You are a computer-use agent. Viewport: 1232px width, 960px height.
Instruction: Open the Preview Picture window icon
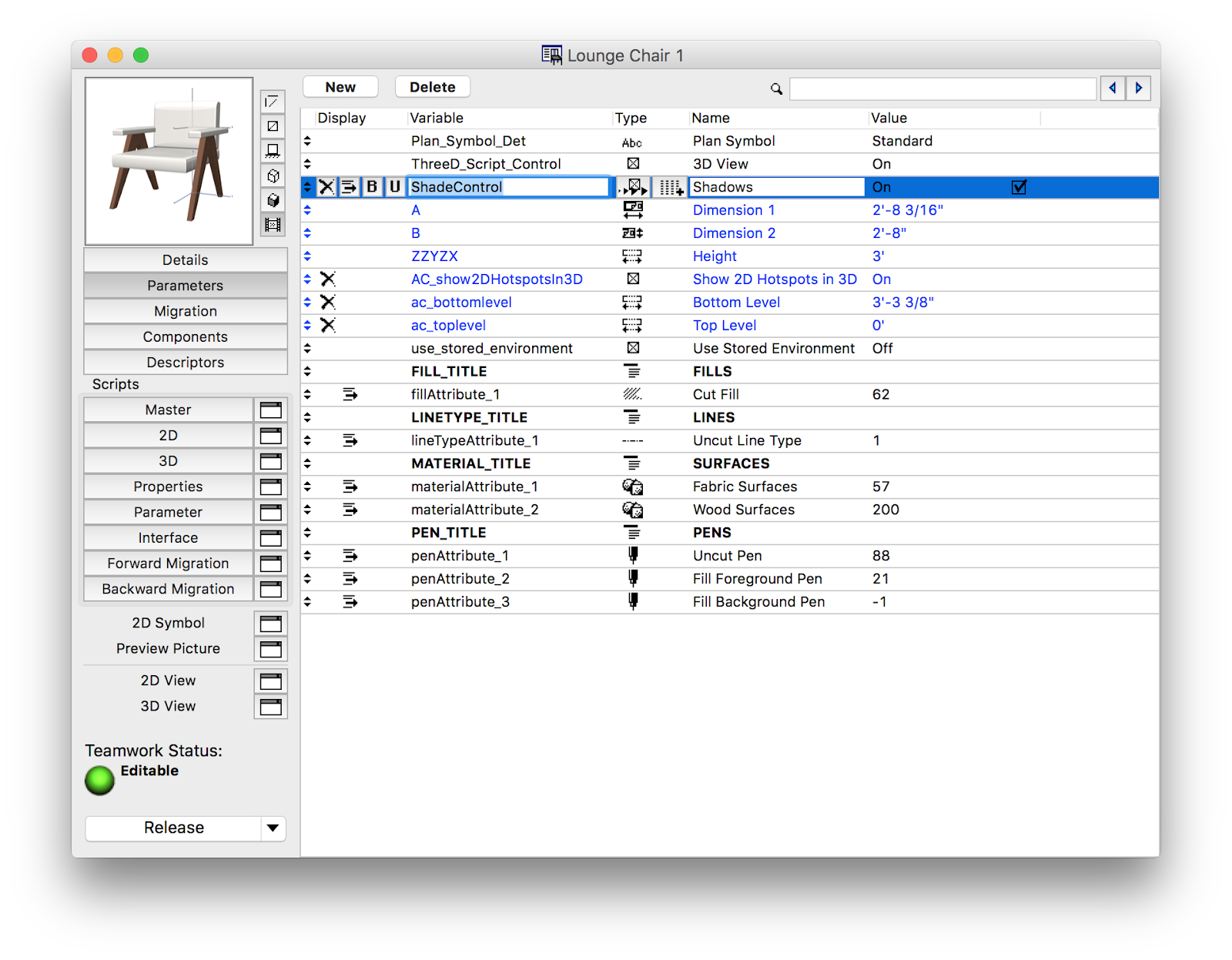tap(270, 649)
